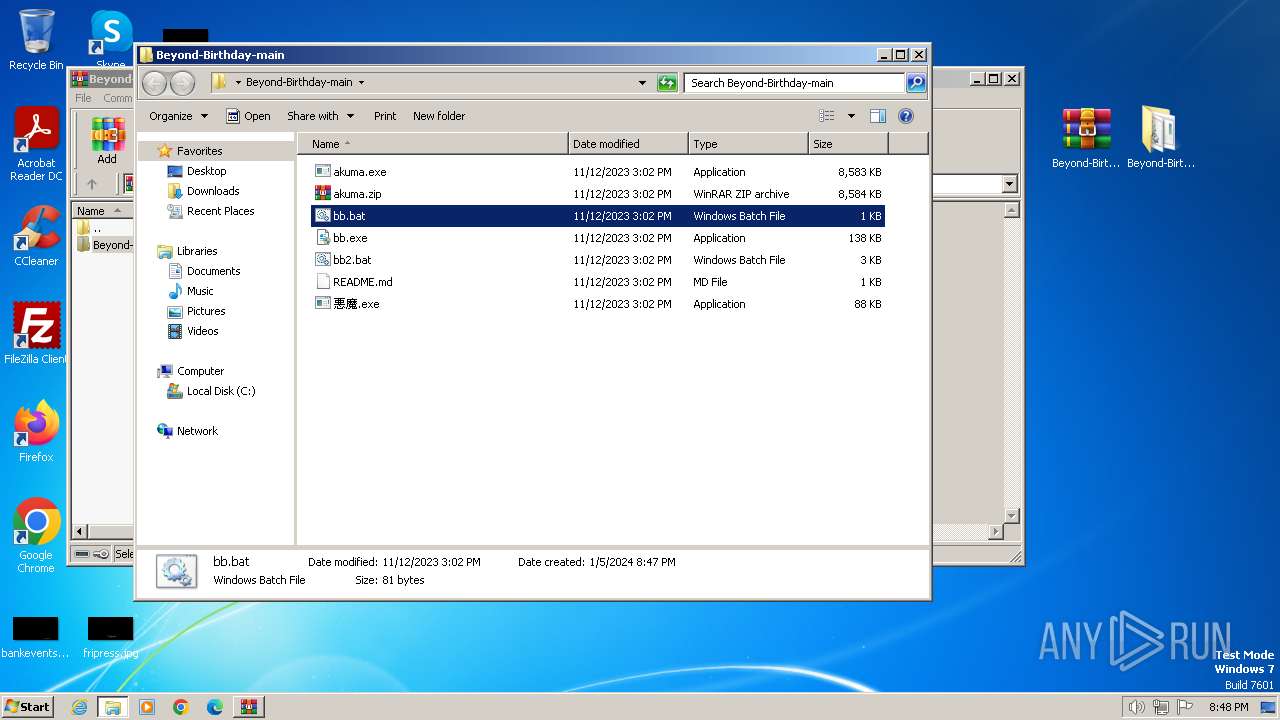
Task: Toggle the preview pane icon
Action: (x=877, y=116)
